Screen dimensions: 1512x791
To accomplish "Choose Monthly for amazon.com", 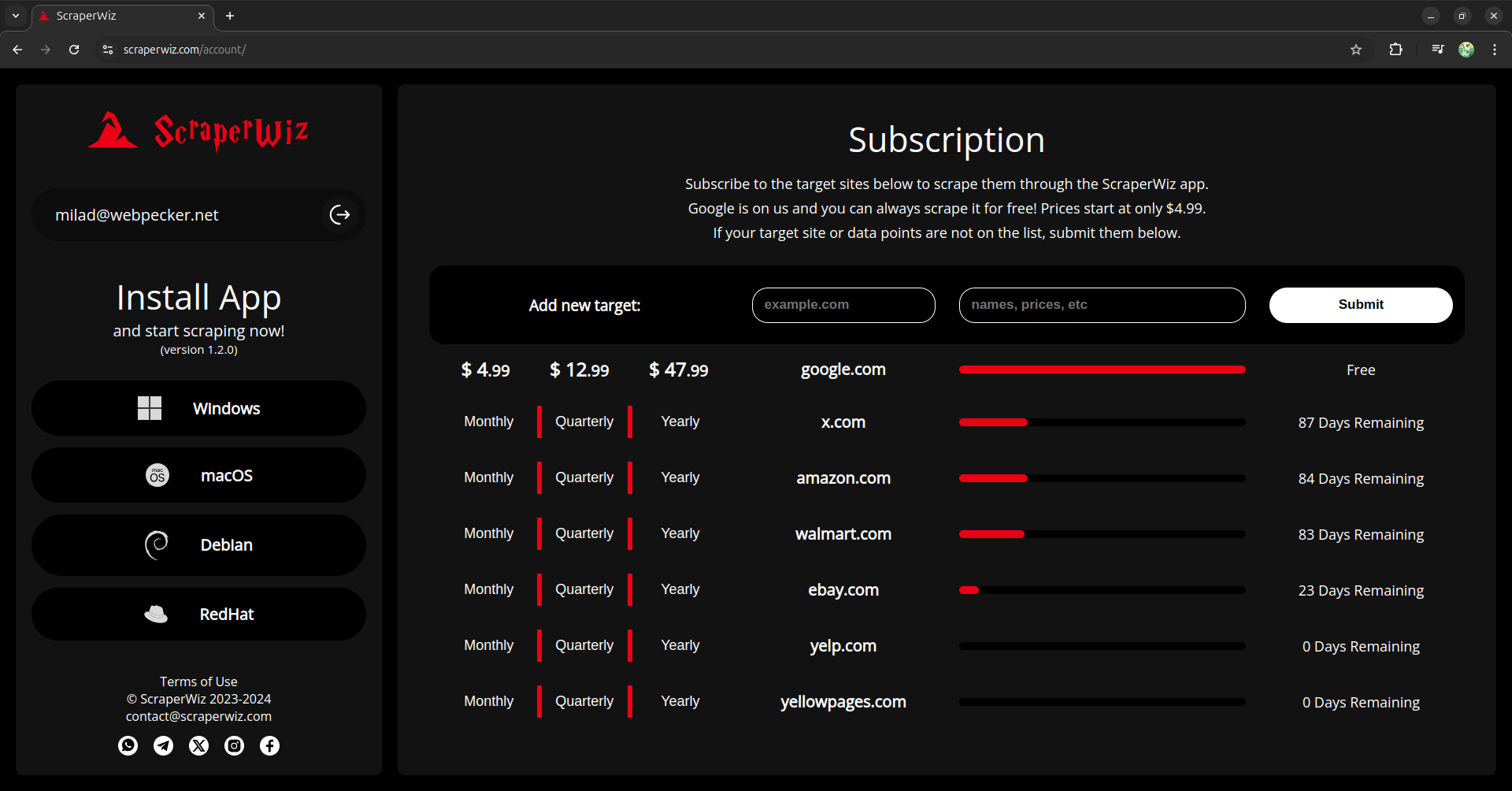I will pyautogui.click(x=488, y=477).
